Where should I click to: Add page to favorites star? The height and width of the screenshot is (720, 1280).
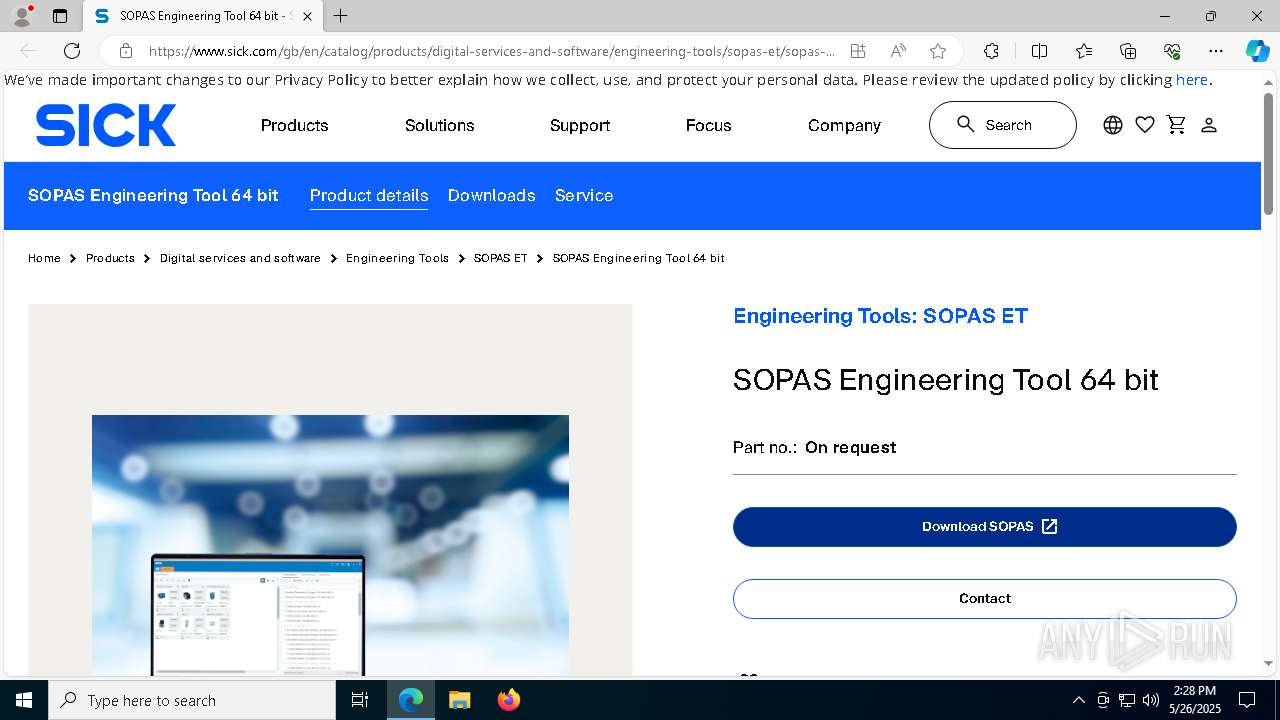[x=938, y=51]
